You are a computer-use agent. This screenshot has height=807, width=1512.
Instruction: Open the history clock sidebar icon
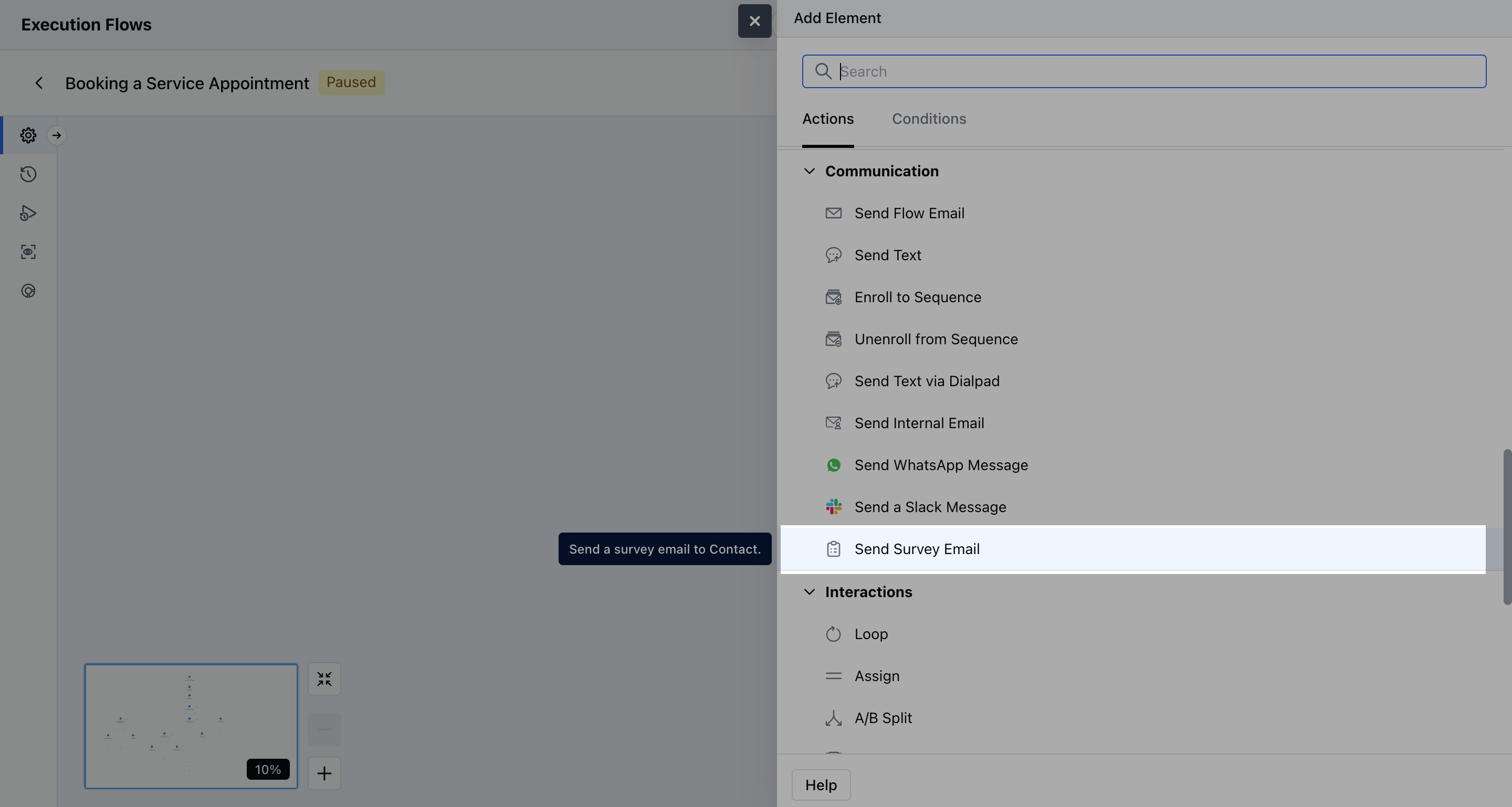tap(28, 174)
